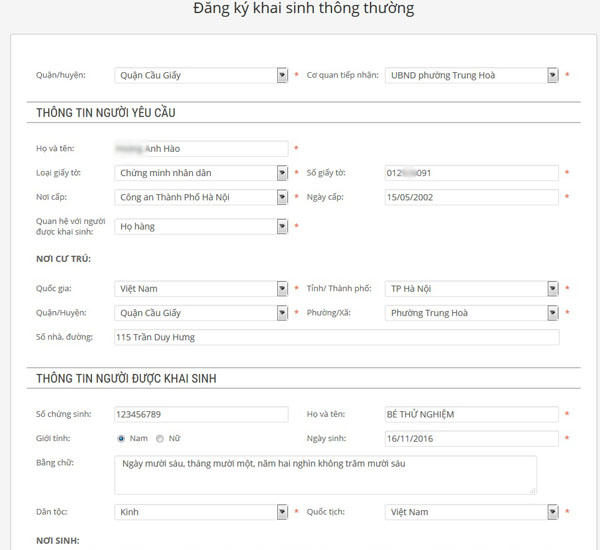Open Quan hệ với người được khai sinh dropdown
Screen dimensions: 600x550
(281, 226)
